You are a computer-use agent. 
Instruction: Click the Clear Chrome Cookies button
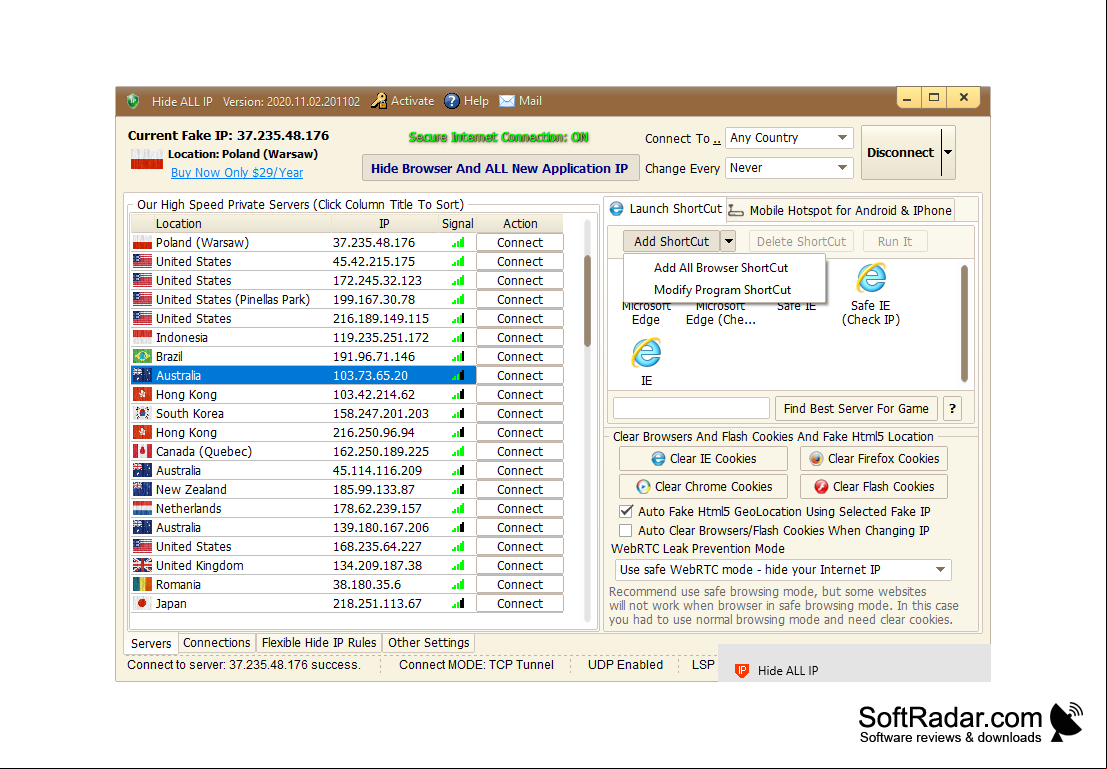[x=703, y=487]
